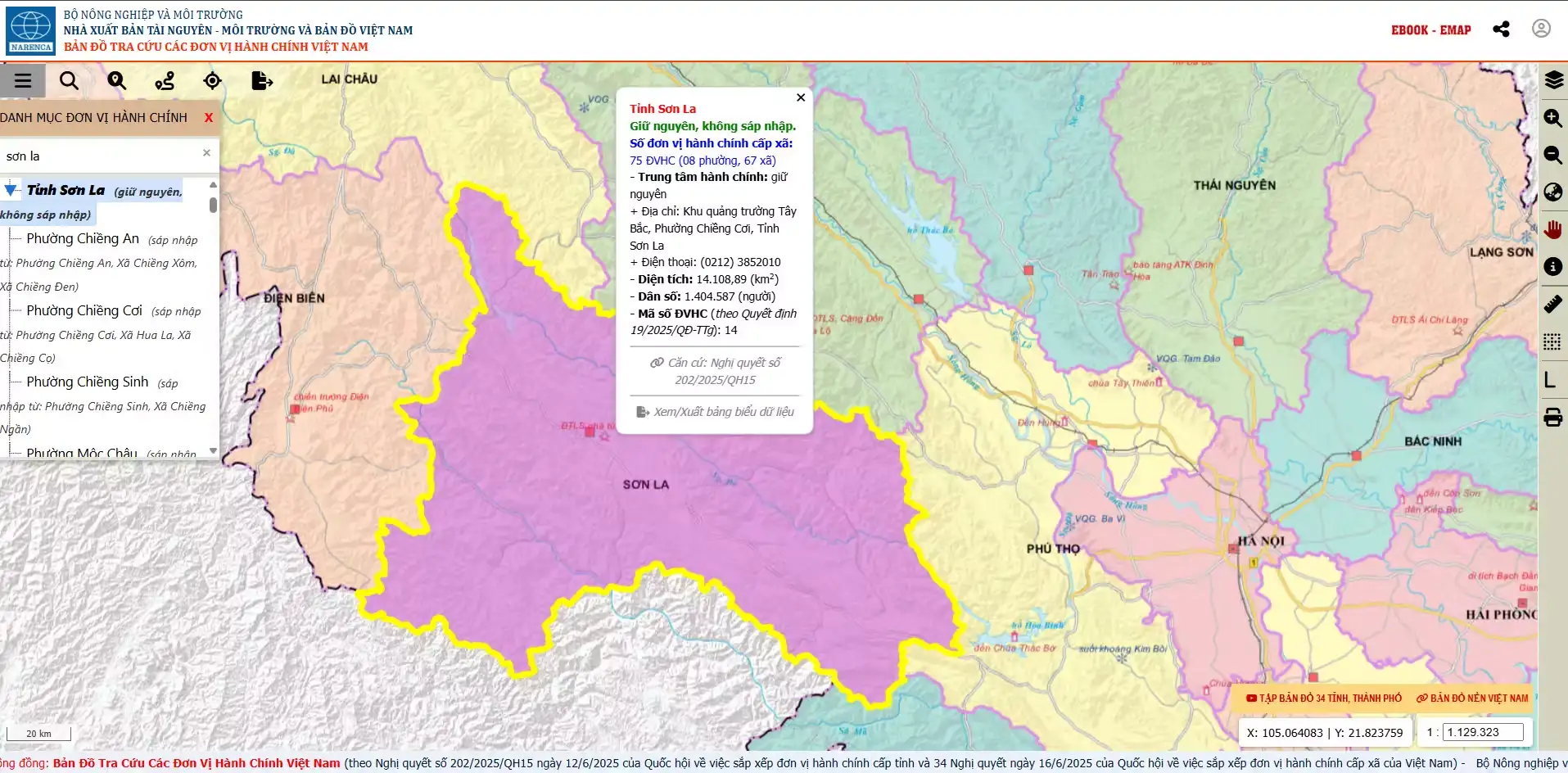1568x773 pixels.
Task: Collapse the Tỉnh Sơn La tree node
Action: click(x=10, y=191)
